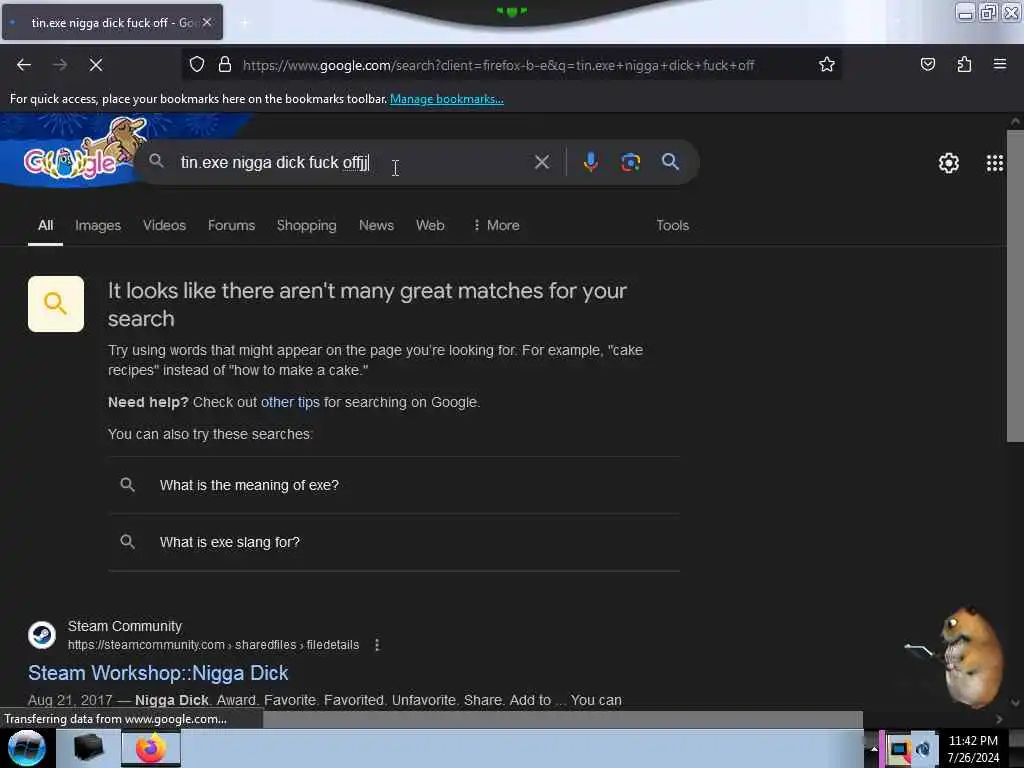Open the search Tools options
The image size is (1024, 768).
click(673, 225)
